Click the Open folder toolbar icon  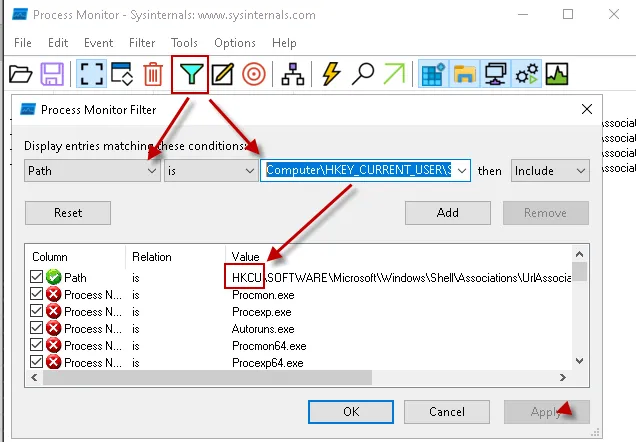pos(20,74)
